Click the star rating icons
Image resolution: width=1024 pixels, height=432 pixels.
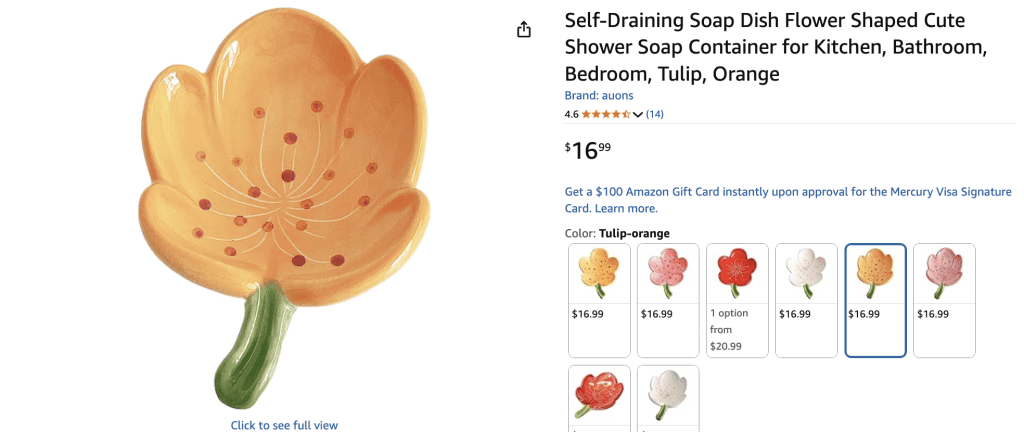pos(605,114)
